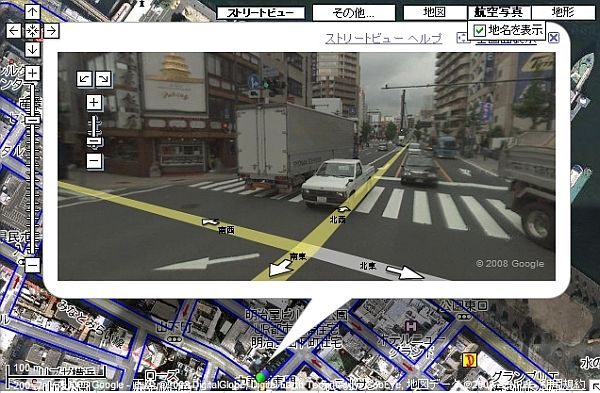Image resolution: width=600 pixels, height=393 pixels.
Task: Zoom in the map with the plus button
Action: (x=33, y=73)
